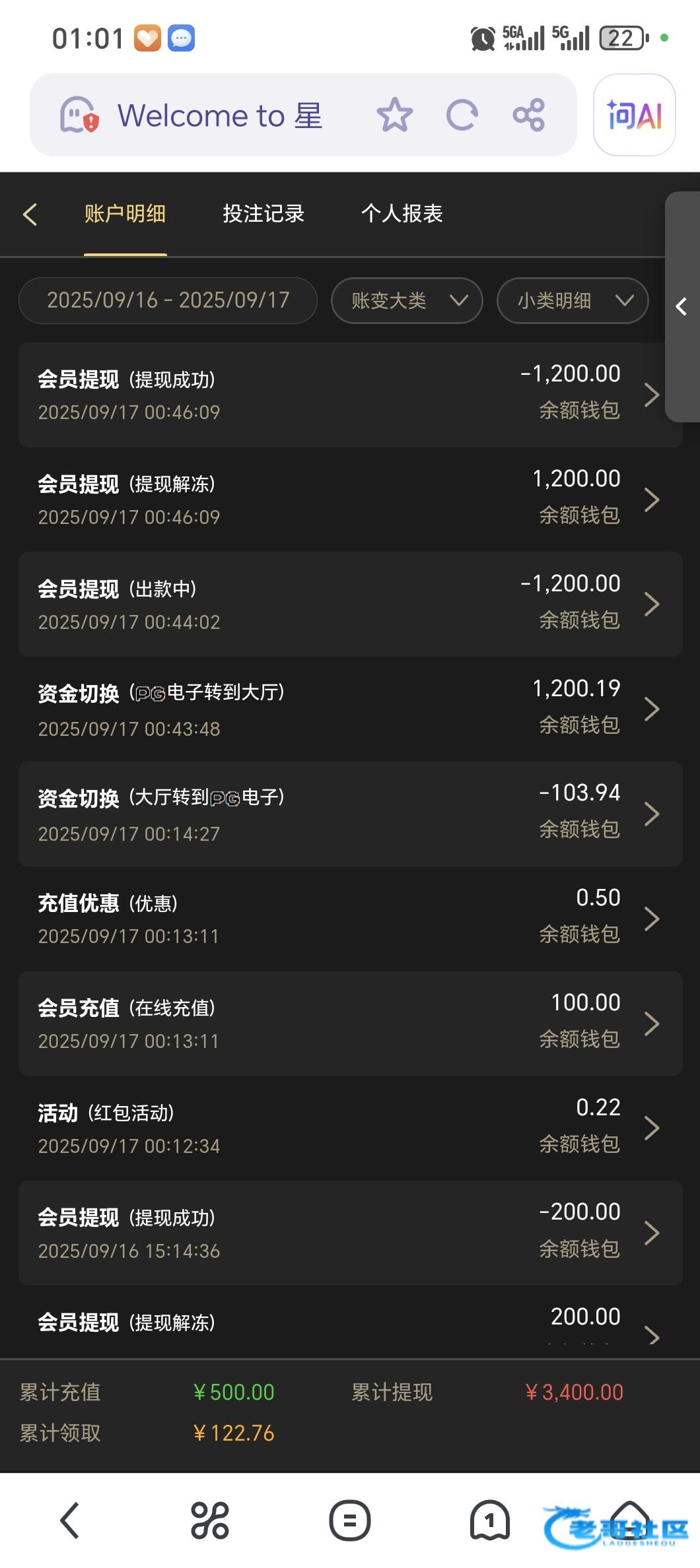Tap the share icon in address bar
The width and height of the screenshot is (700, 1568).
[529, 115]
